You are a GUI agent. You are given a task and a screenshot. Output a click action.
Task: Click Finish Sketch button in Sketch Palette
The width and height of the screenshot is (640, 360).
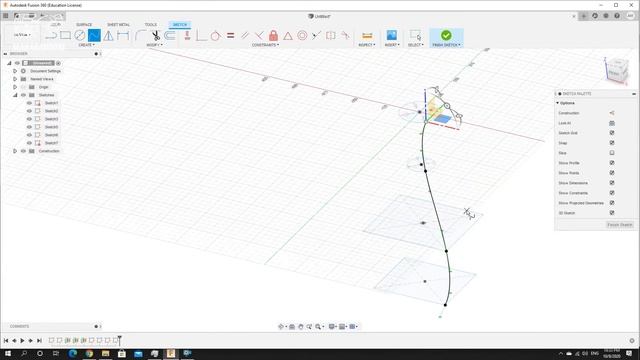click(620, 225)
